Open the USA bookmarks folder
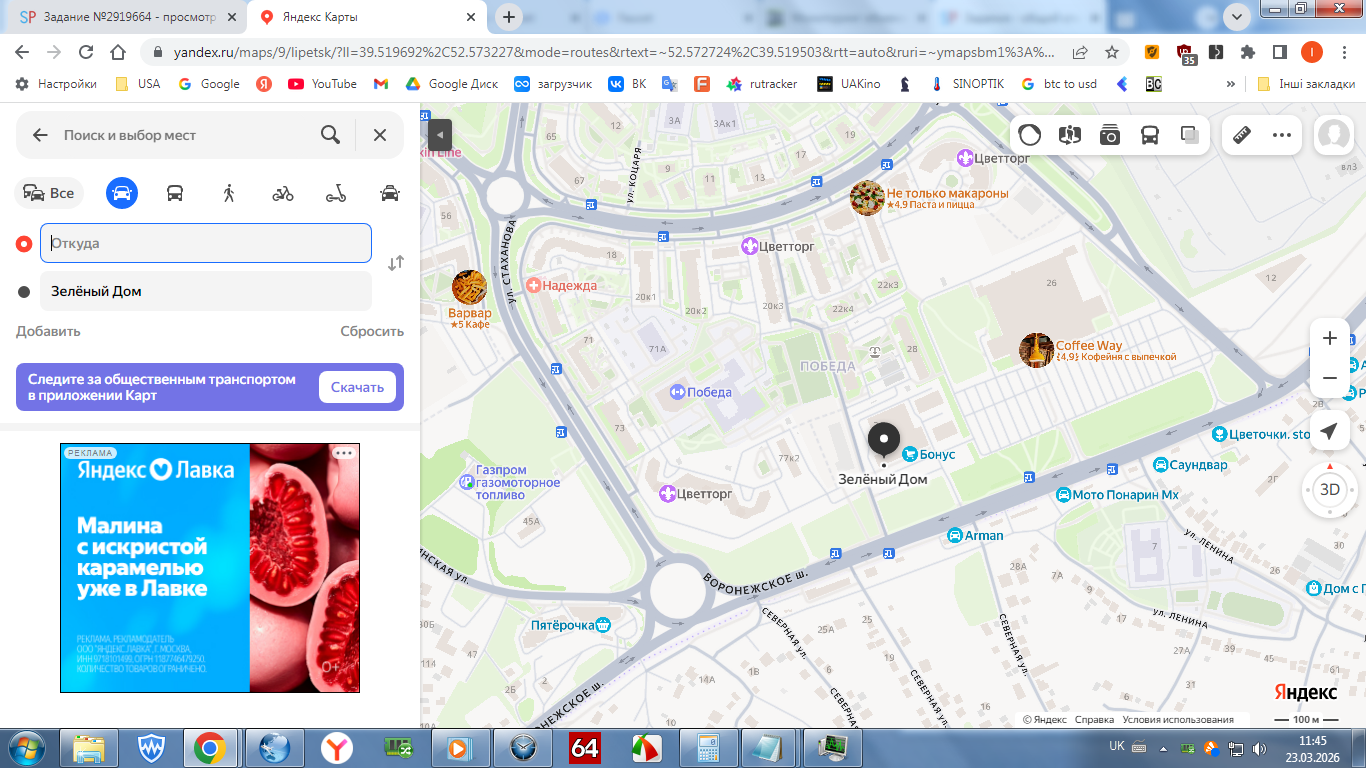The width and height of the screenshot is (1366, 768). (138, 84)
